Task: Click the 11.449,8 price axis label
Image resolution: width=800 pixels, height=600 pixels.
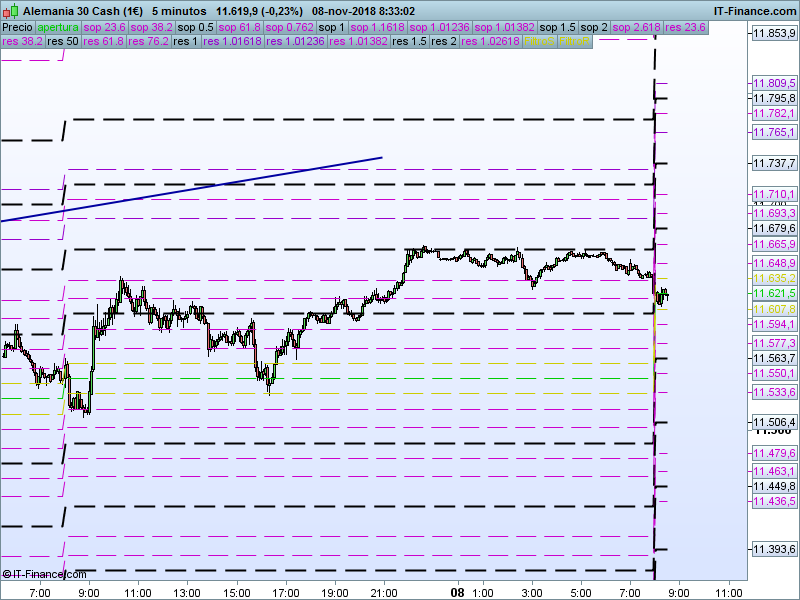Action: click(x=774, y=486)
